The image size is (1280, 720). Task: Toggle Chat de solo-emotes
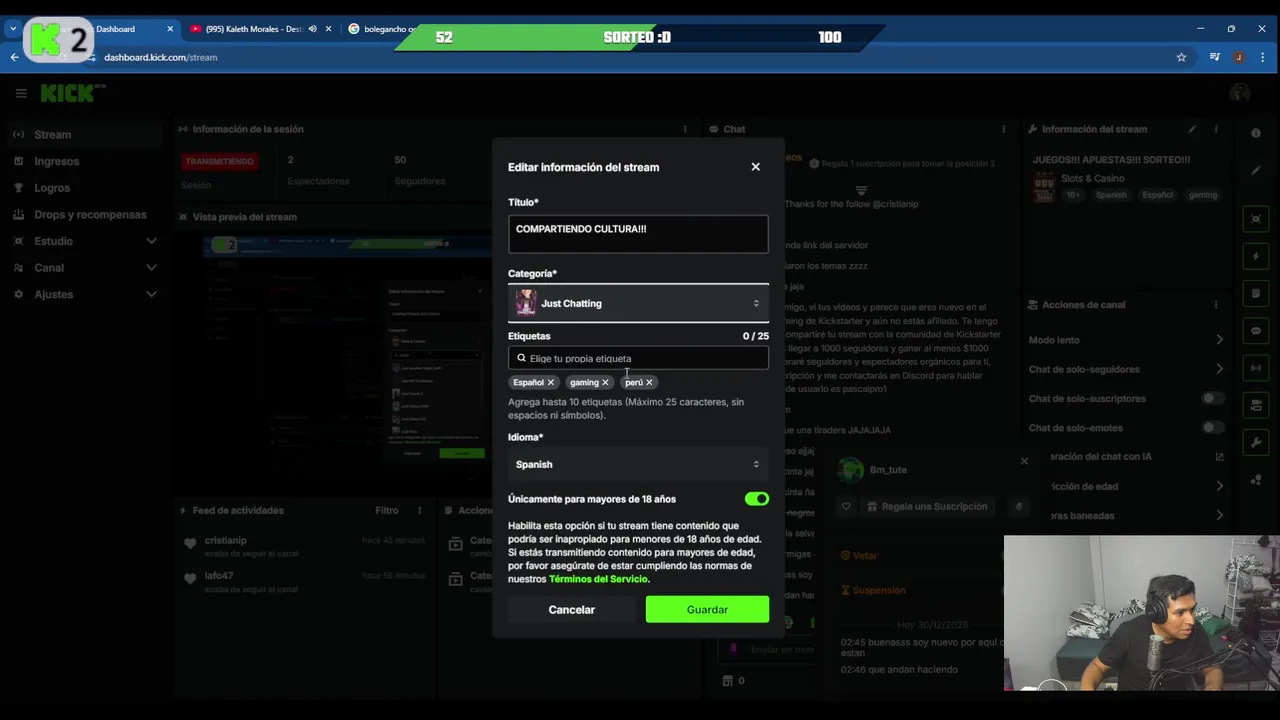point(1211,428)
